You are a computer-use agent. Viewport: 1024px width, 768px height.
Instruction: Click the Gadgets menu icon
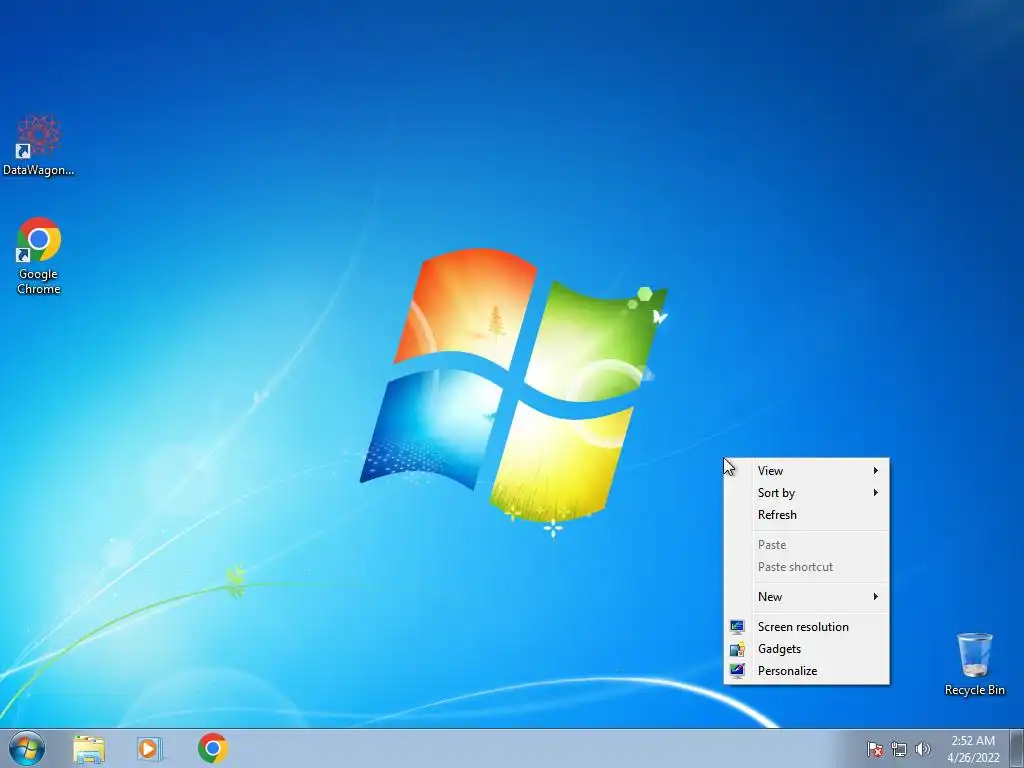pos(737,649)
